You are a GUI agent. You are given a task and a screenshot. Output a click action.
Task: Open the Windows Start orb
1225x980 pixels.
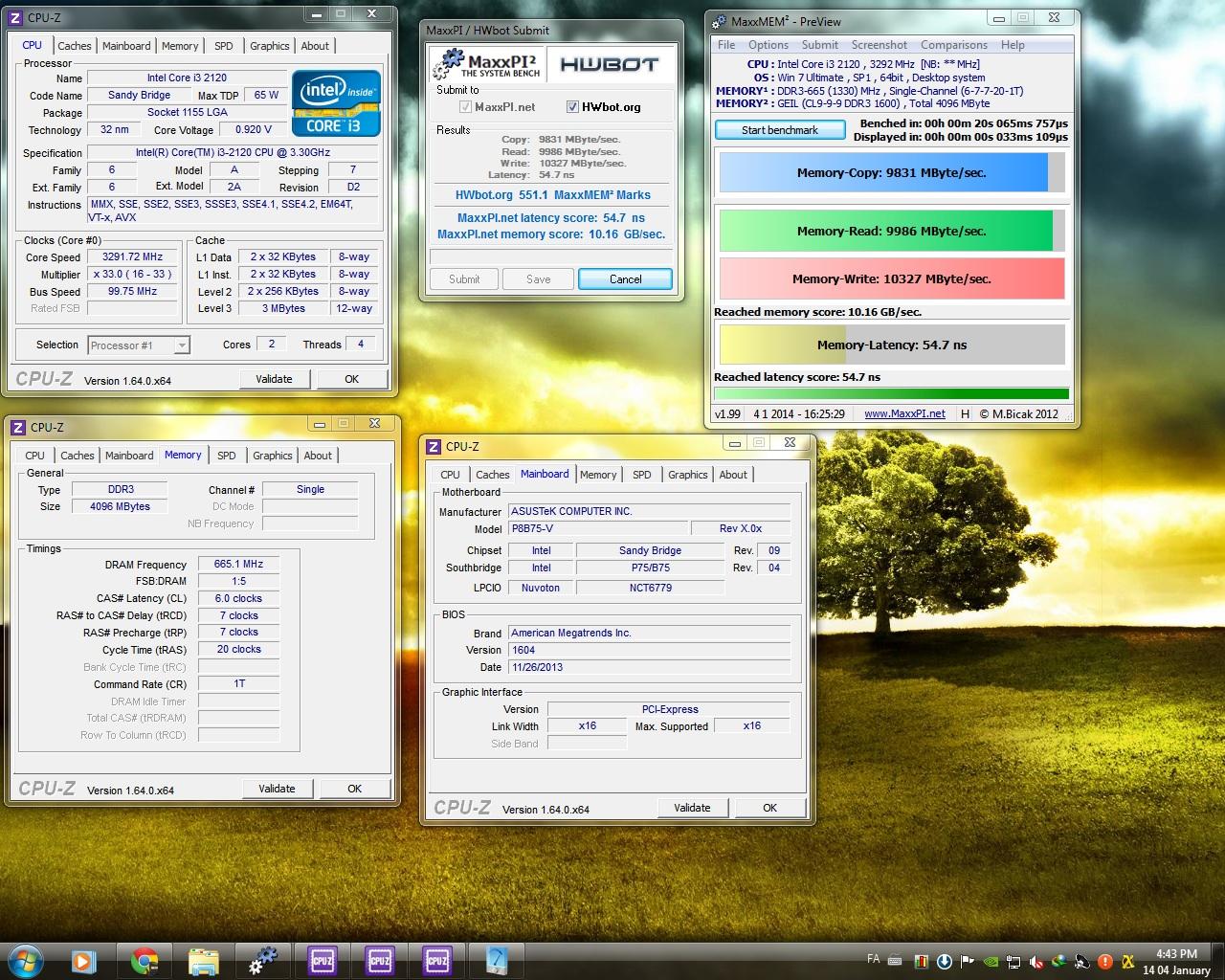pyautogui.click(x=26, y=960)
